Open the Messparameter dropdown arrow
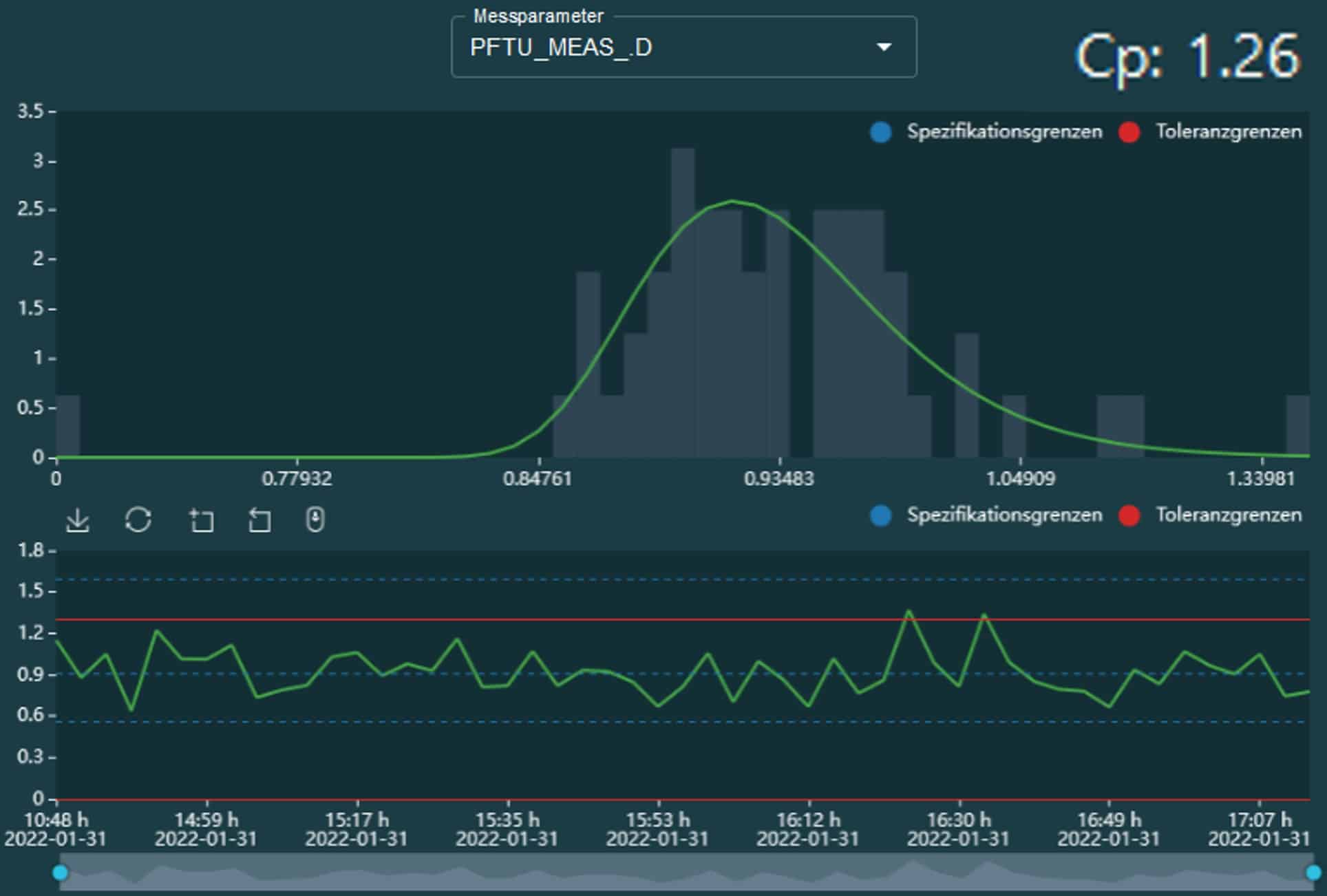 [884, 47]
